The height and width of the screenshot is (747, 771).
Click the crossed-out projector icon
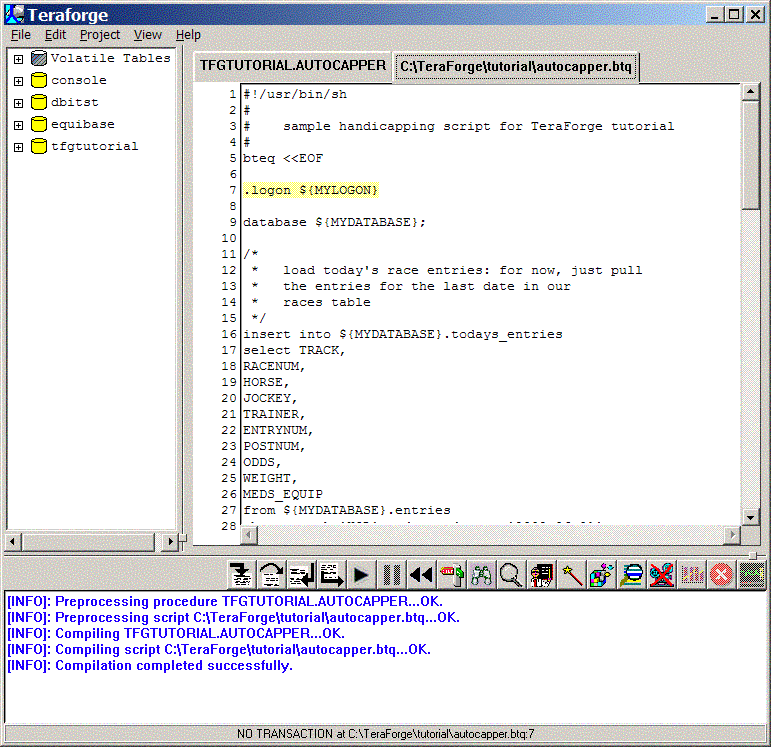pos(661,574)
